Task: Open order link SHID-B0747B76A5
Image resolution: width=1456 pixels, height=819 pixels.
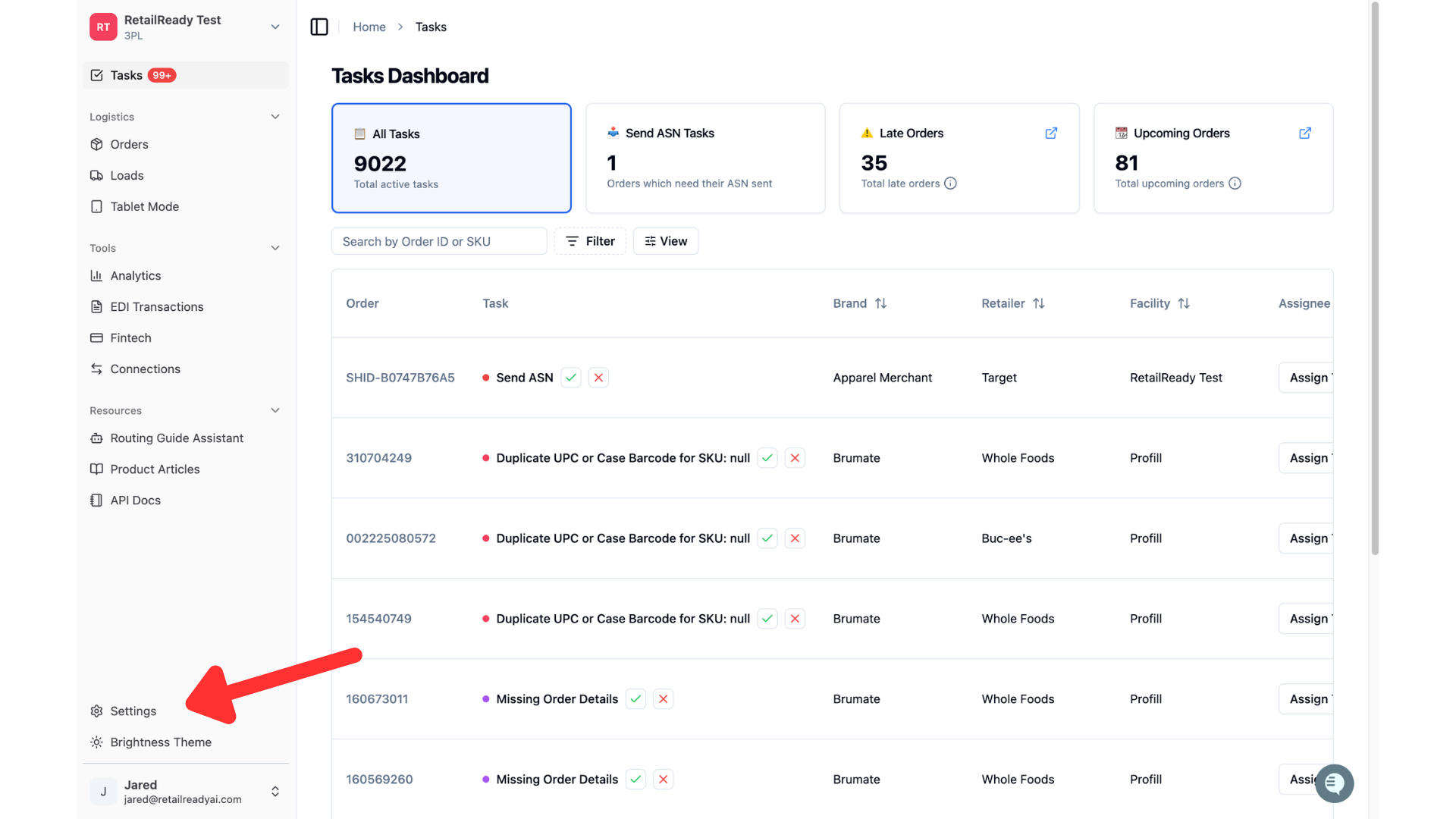Action: pyautogui.click(x=400, y=378)
